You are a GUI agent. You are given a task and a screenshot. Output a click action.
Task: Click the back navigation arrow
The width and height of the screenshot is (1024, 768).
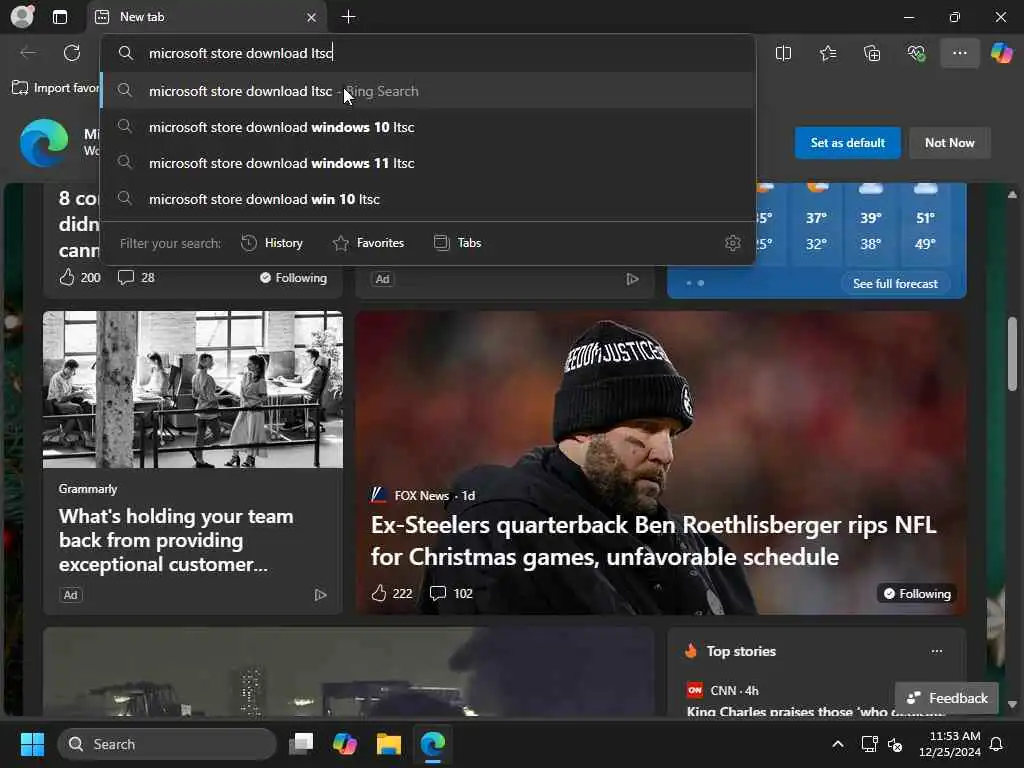28,53
